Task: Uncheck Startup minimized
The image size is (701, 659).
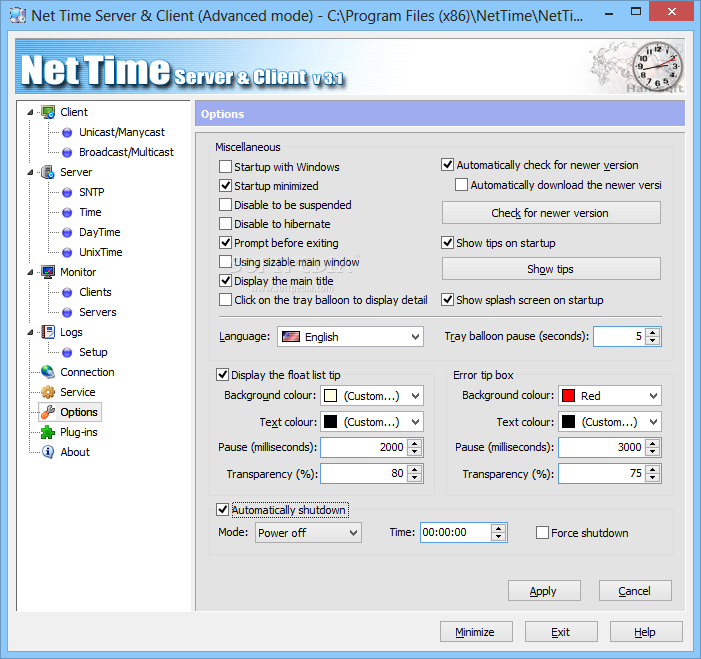Action: click(x=225, y=186)
